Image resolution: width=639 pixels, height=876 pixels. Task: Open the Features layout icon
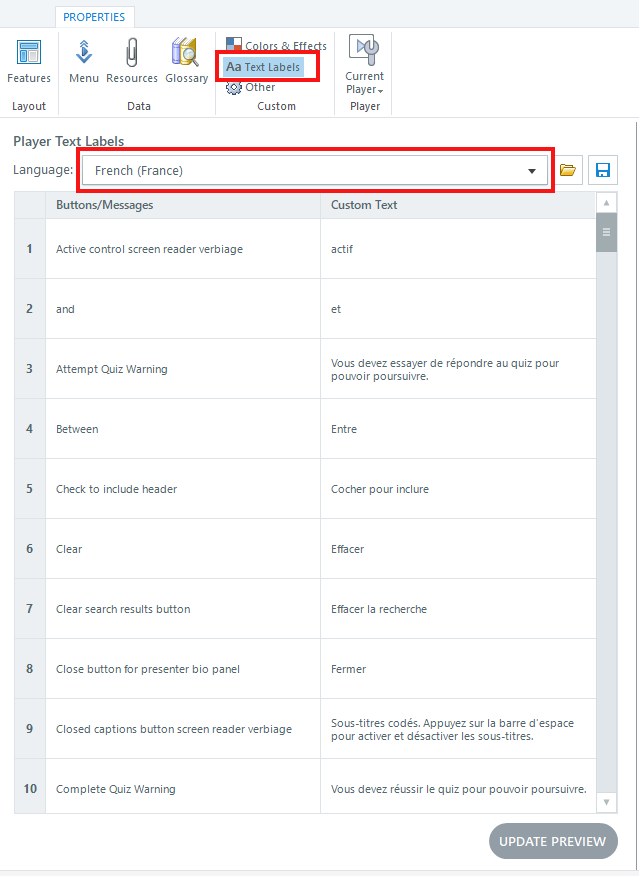click(x=29, y=61)
